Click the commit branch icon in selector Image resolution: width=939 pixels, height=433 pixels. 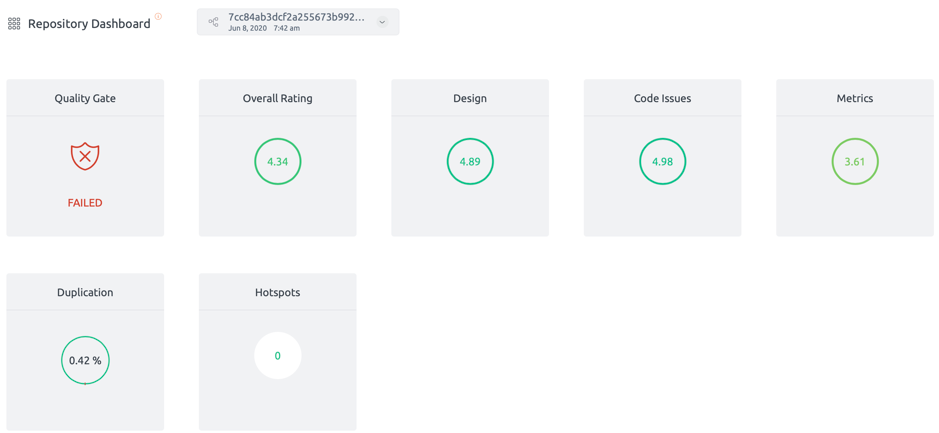[x=213, y=22]
